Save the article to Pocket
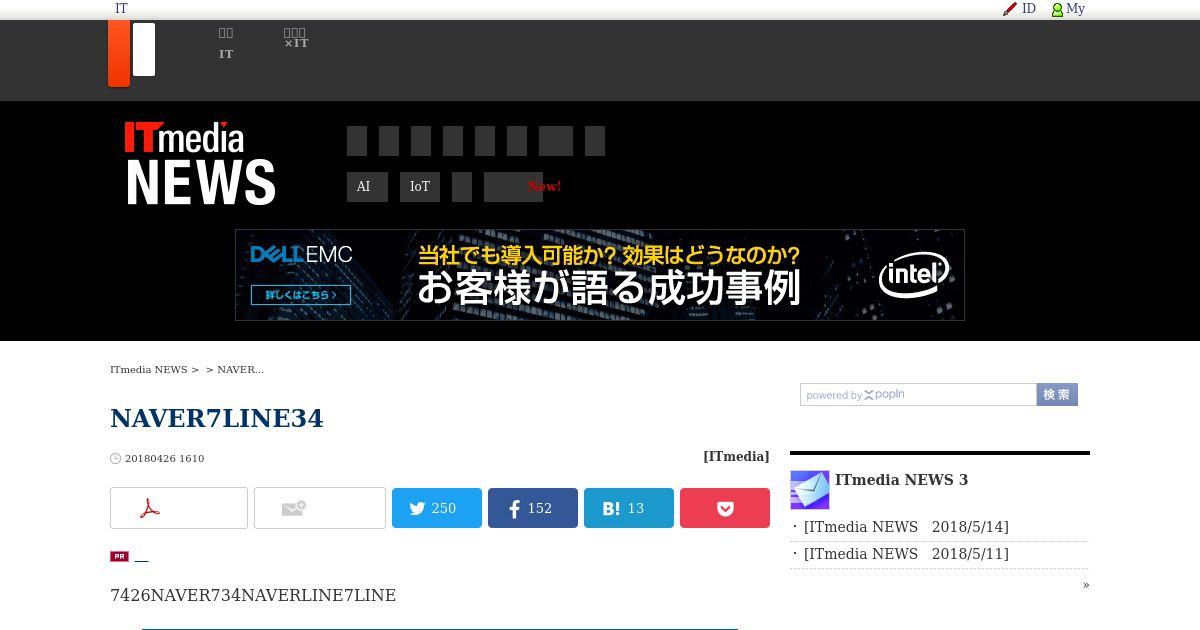The image size is (1200, 630). [725, 508]
